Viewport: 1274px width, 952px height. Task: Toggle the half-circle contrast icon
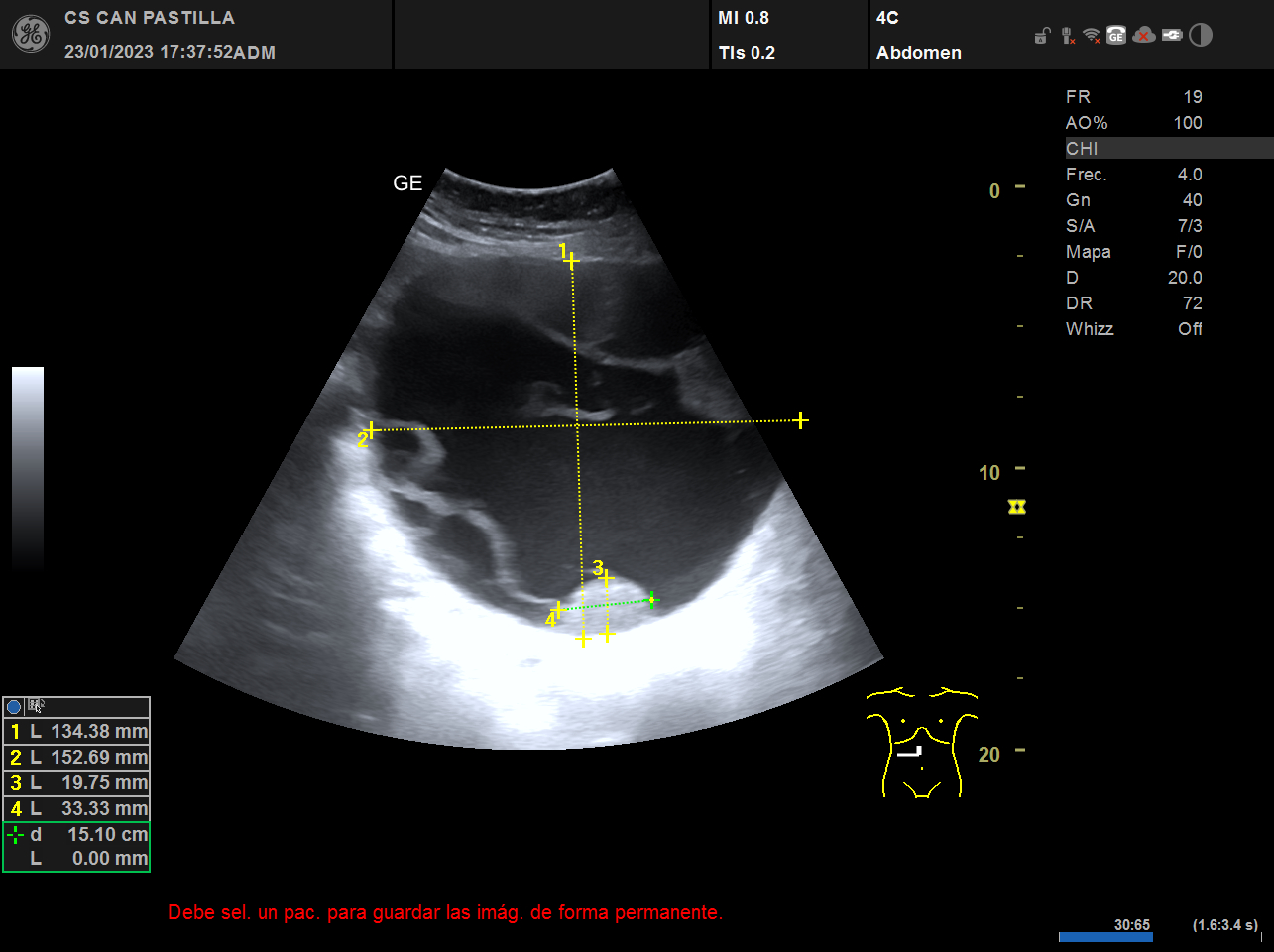[1201, 36]
